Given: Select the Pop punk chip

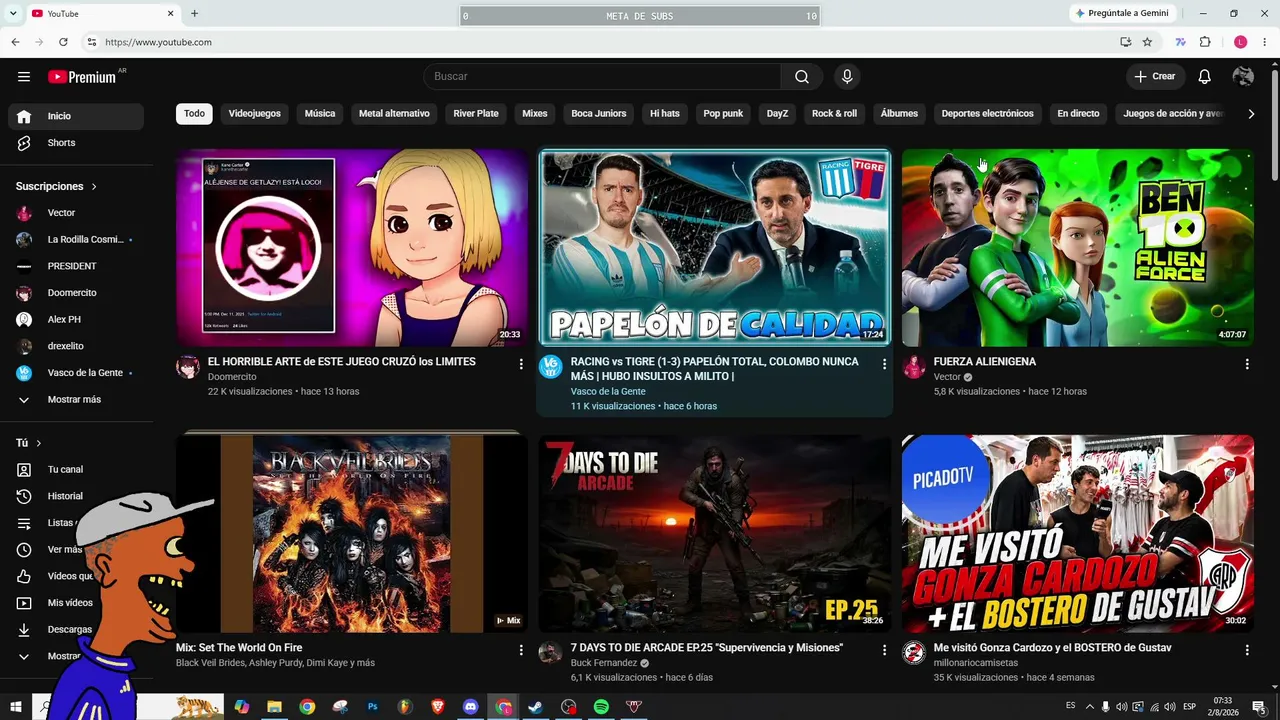Looking at the screenshot, I should [723, 114].
